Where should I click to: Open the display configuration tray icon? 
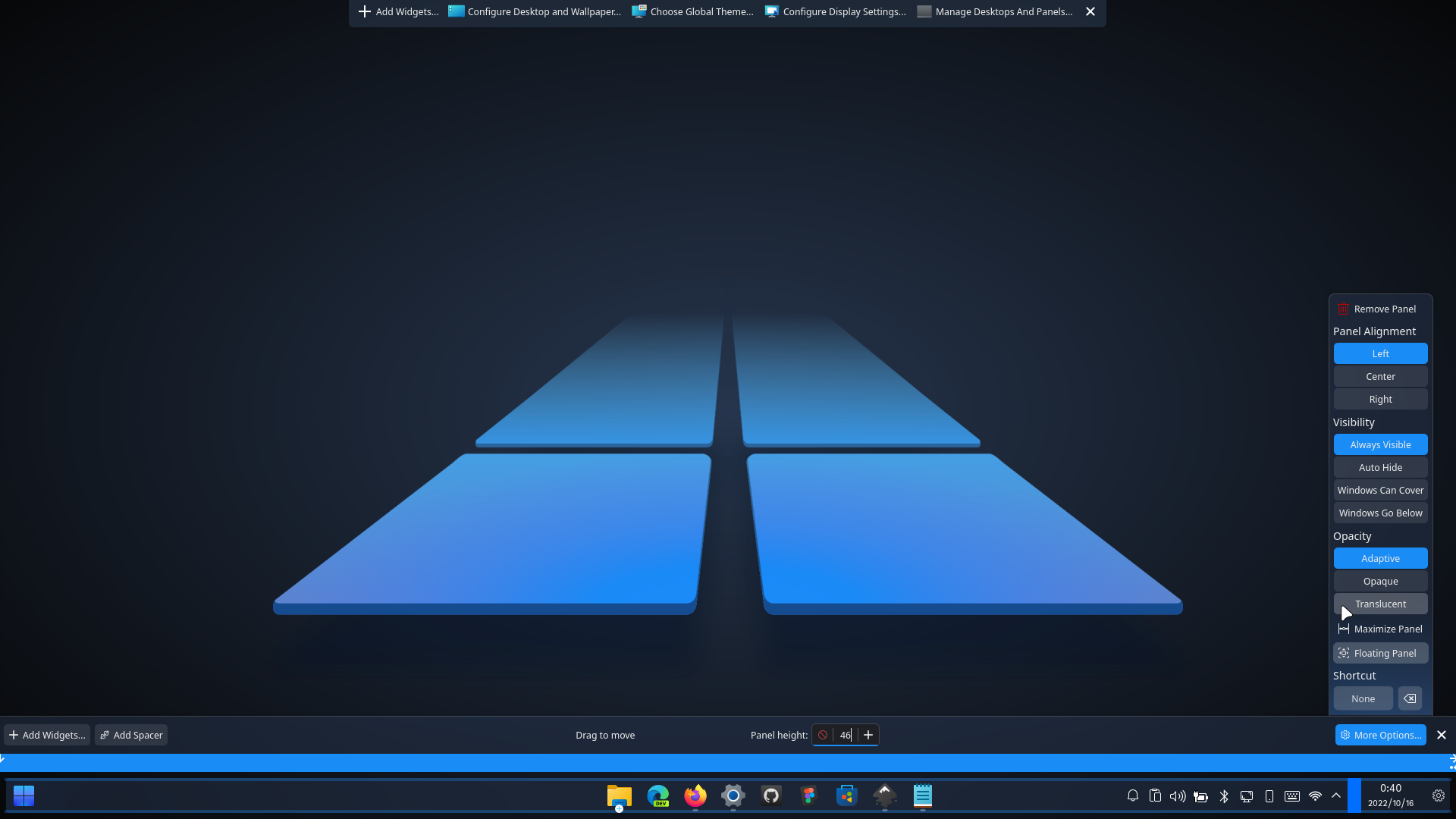click(x=1247, y=795)
